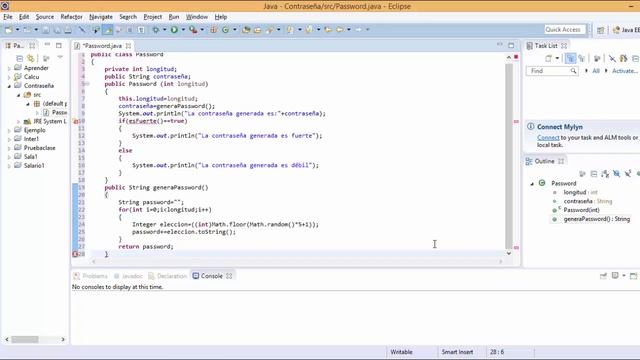Close the Password.java editor tab
The height and width of the screenshot is (360, 640).
(x=129, y=46)
